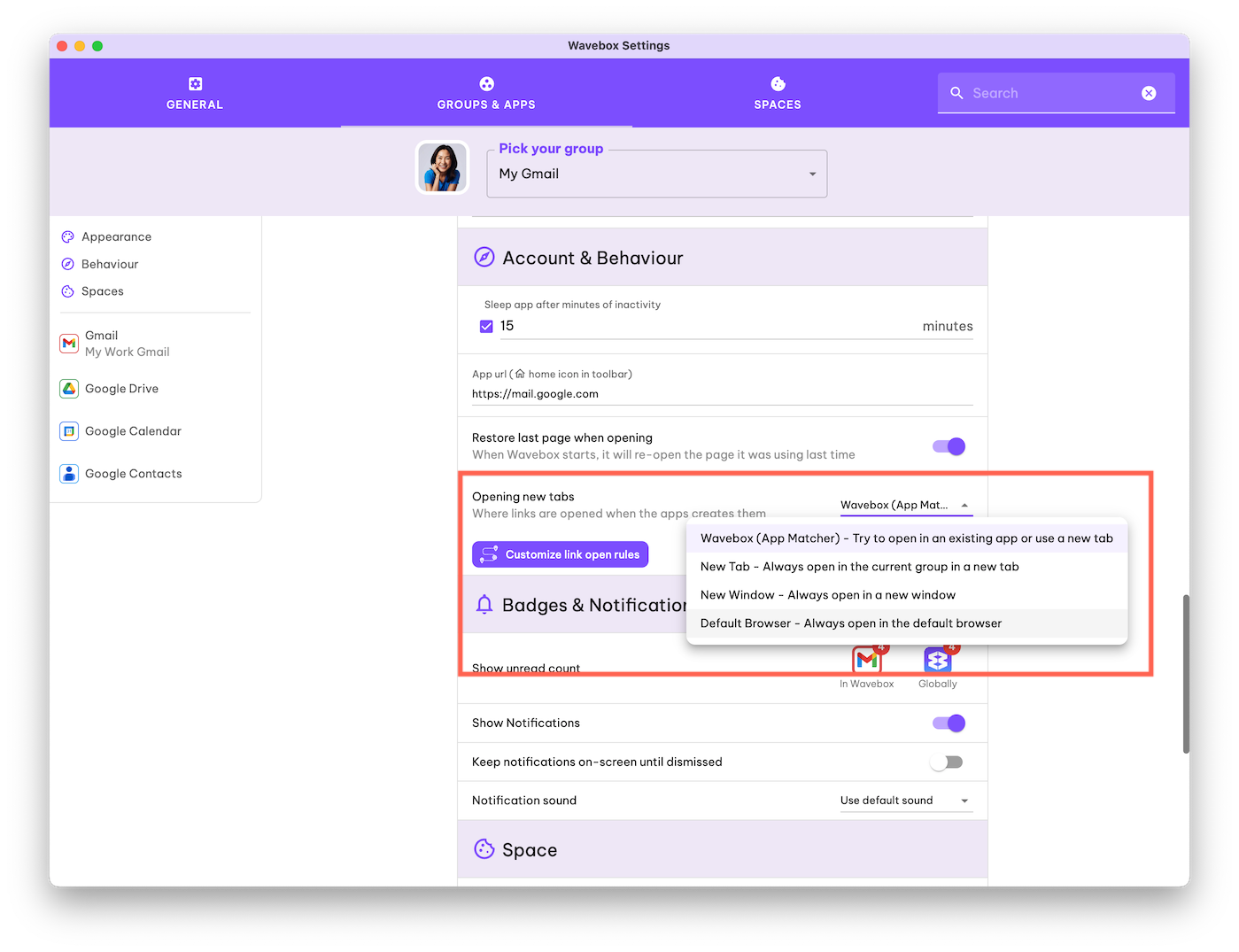The image size is (1239, 952).
Task: Collapse the Opening new tabs dropdown
Action: (905, 505)
